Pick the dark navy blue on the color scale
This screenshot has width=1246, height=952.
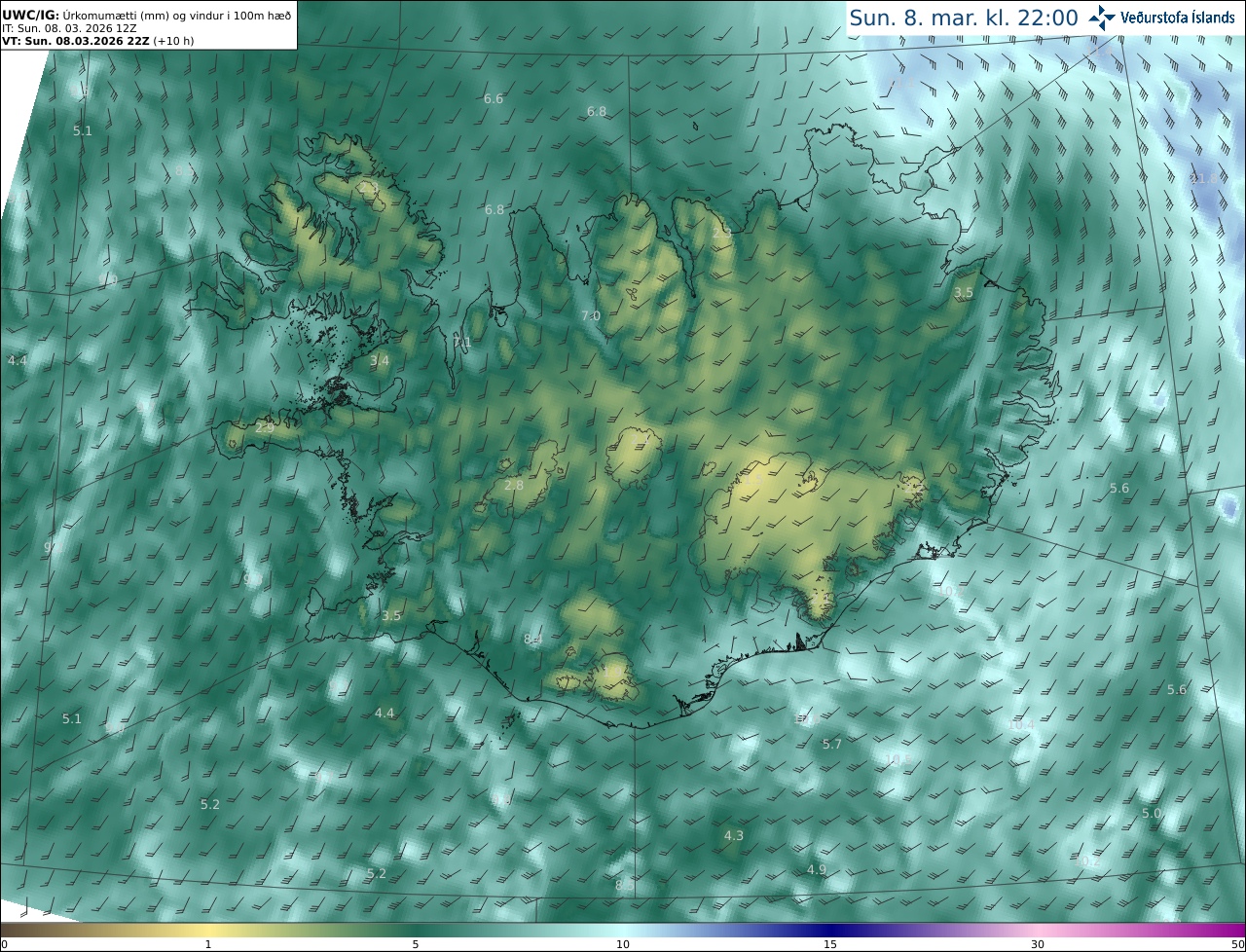click(830, 930)
